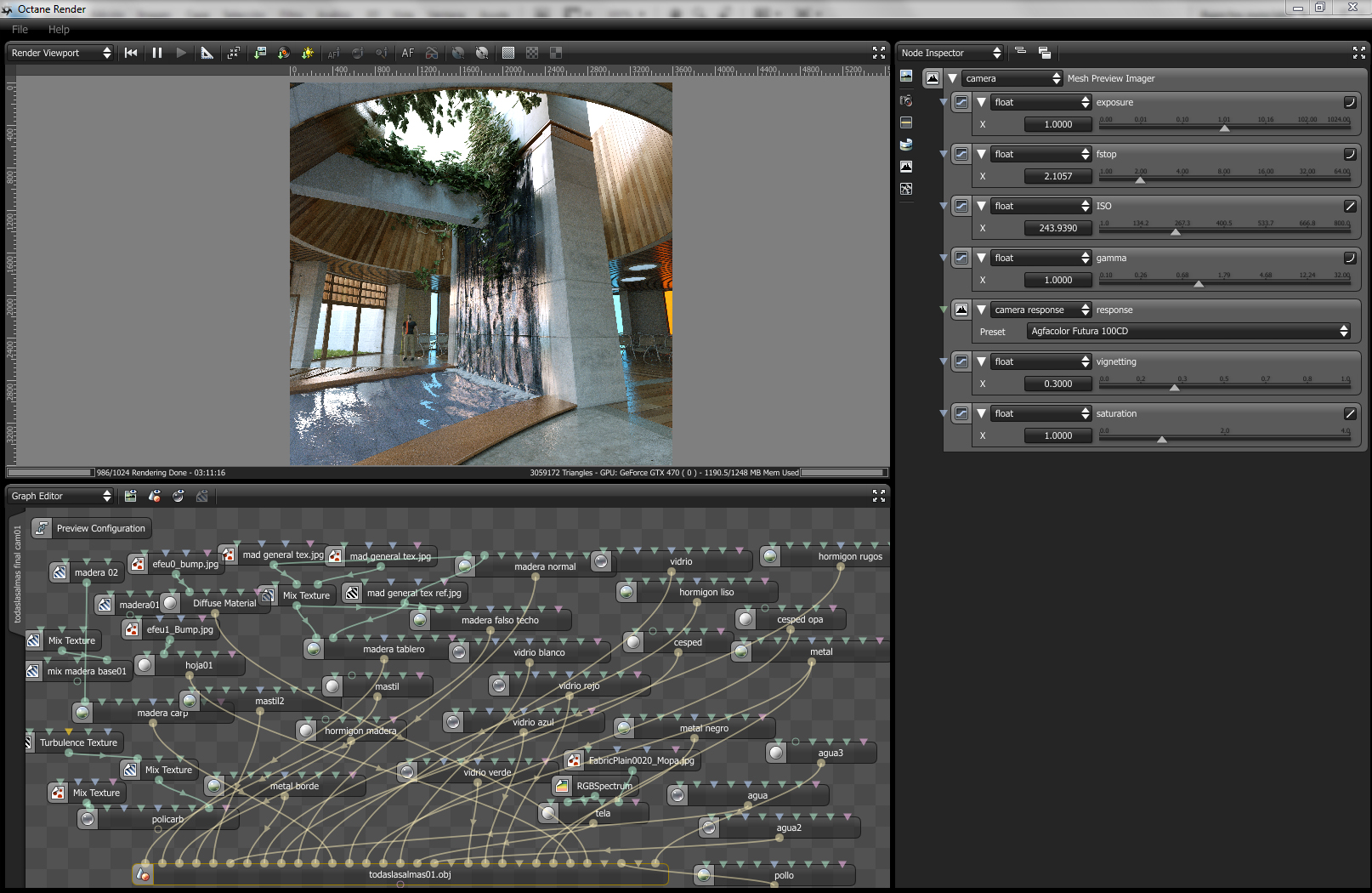Click the stacked bars icon in Node Inspector toolbar
1372x893 pixels.
(x=1021, y=52)
